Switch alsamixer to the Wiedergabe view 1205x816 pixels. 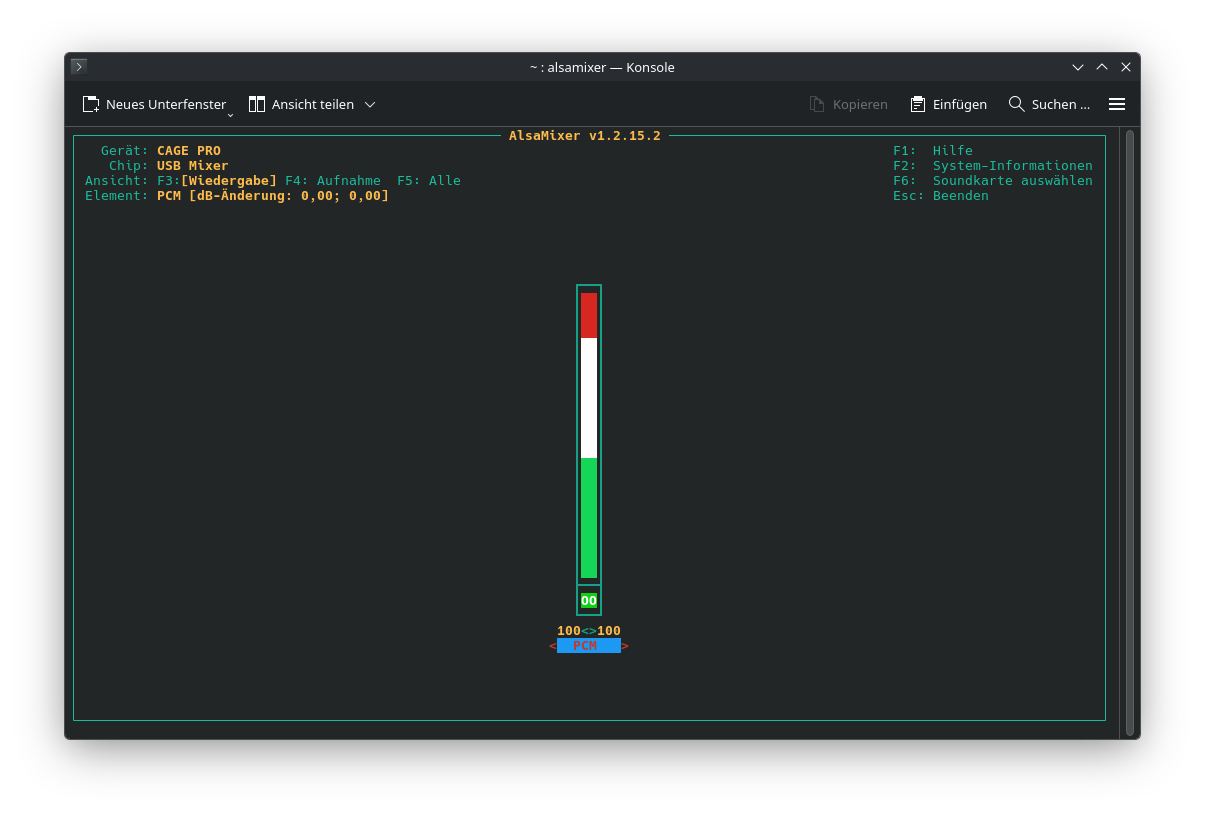(218, 180)
